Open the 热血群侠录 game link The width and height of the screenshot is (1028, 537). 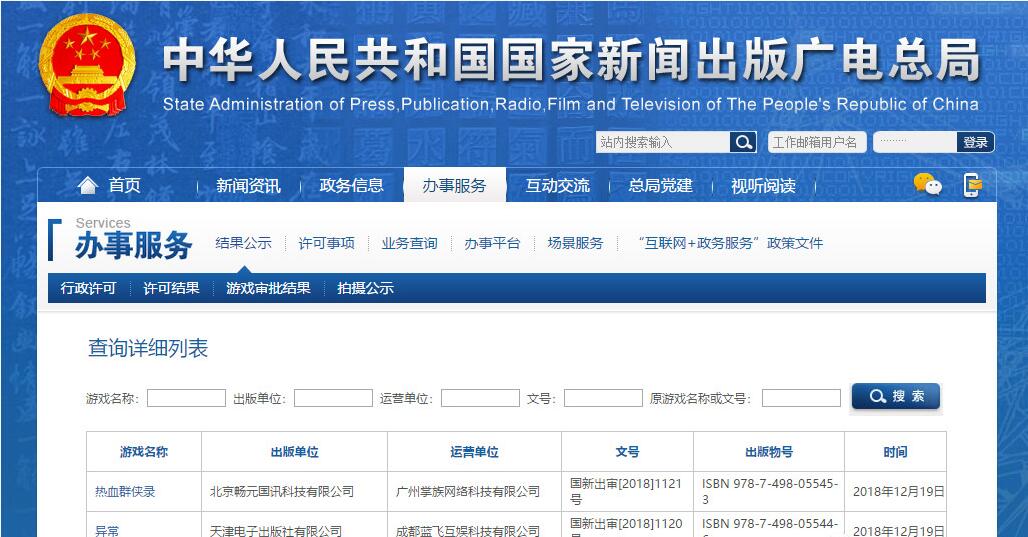click(x=125, y=491)
